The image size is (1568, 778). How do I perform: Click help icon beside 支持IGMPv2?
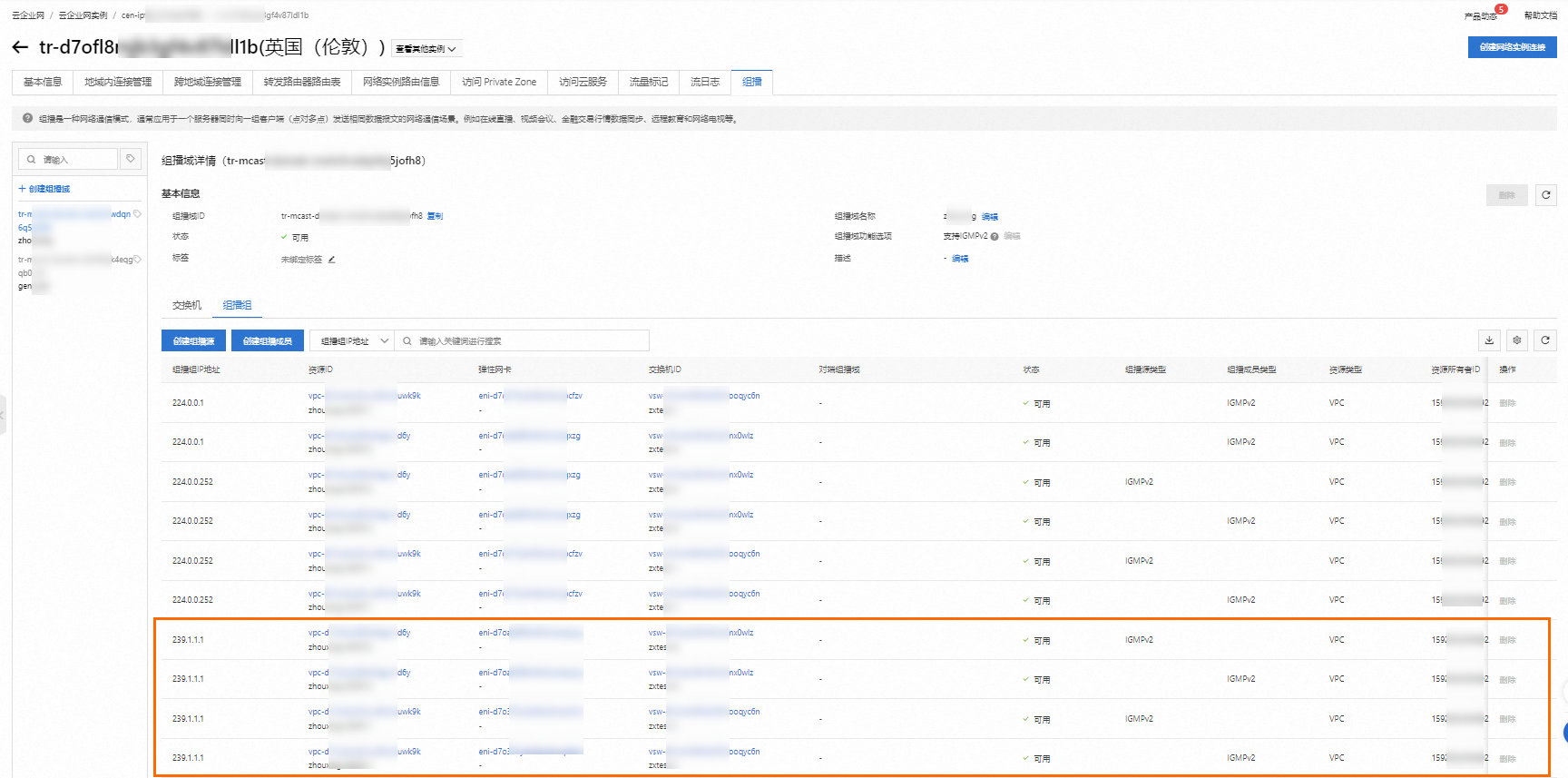tap(995, 237)
